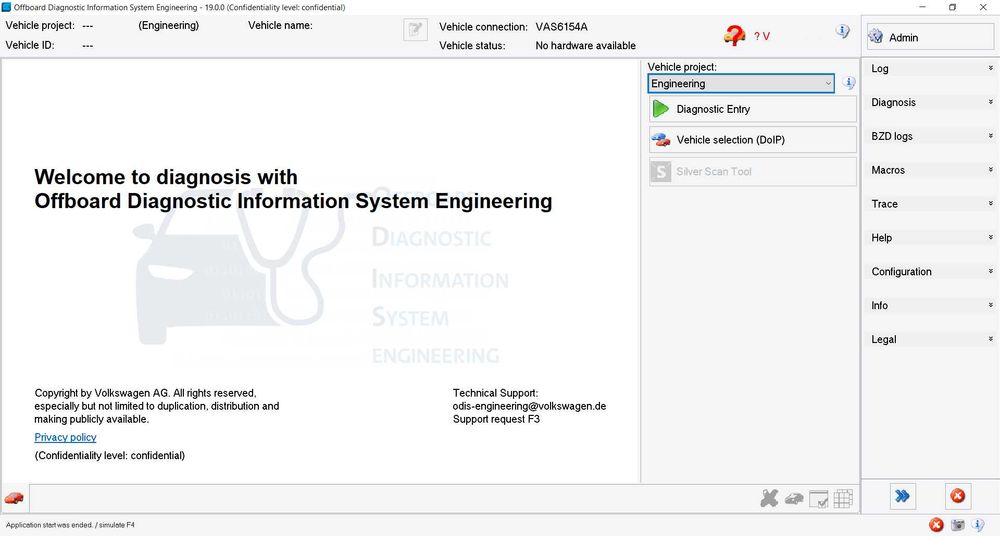This screenshot has height=536, width=1000.
Task: Click 'Support request F3' text
Action: click(496, 419)
